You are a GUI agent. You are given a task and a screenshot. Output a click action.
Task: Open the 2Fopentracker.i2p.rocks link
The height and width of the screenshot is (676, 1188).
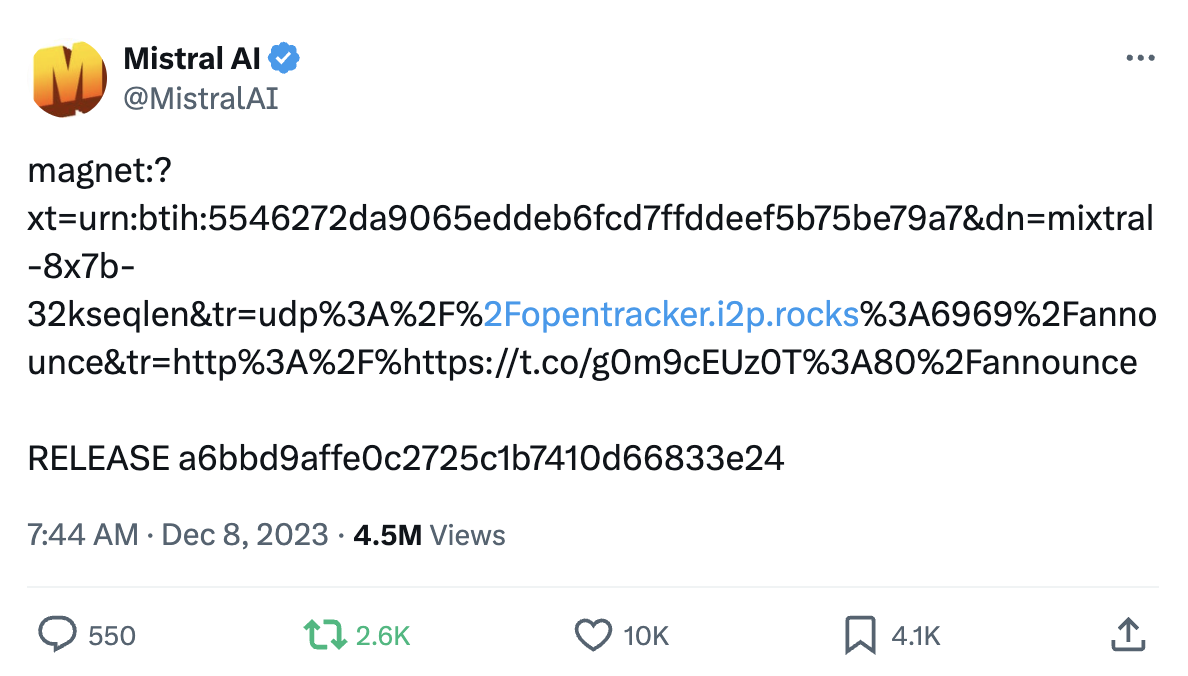671,314
